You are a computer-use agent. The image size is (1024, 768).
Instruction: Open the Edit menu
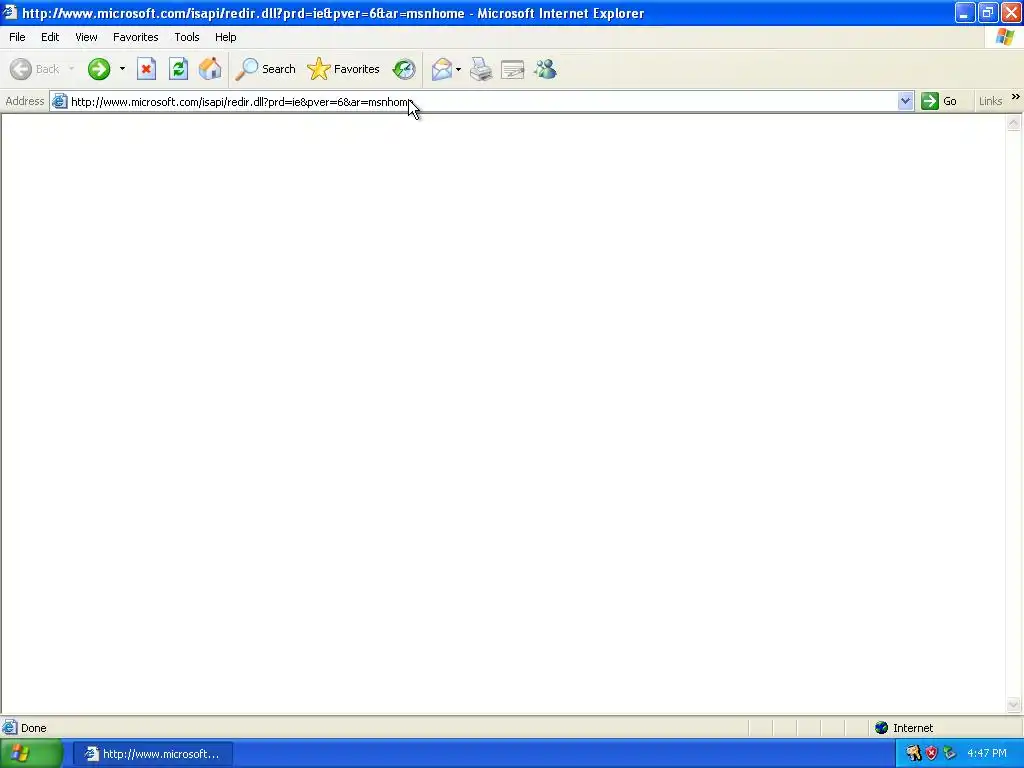(50, 37)
